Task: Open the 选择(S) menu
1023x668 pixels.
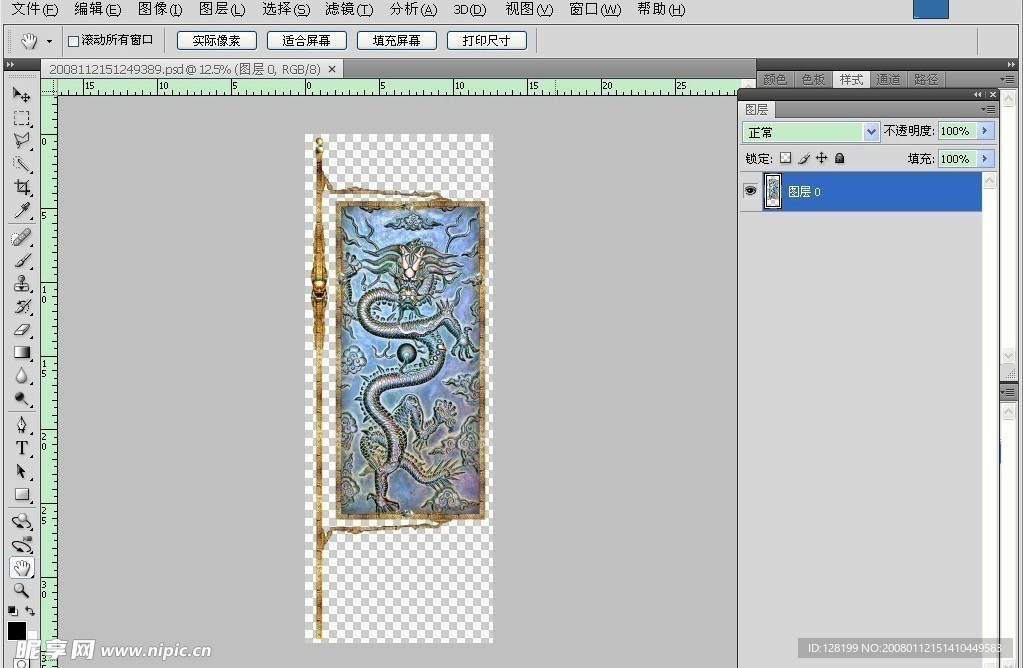Action: pos(286,9)
